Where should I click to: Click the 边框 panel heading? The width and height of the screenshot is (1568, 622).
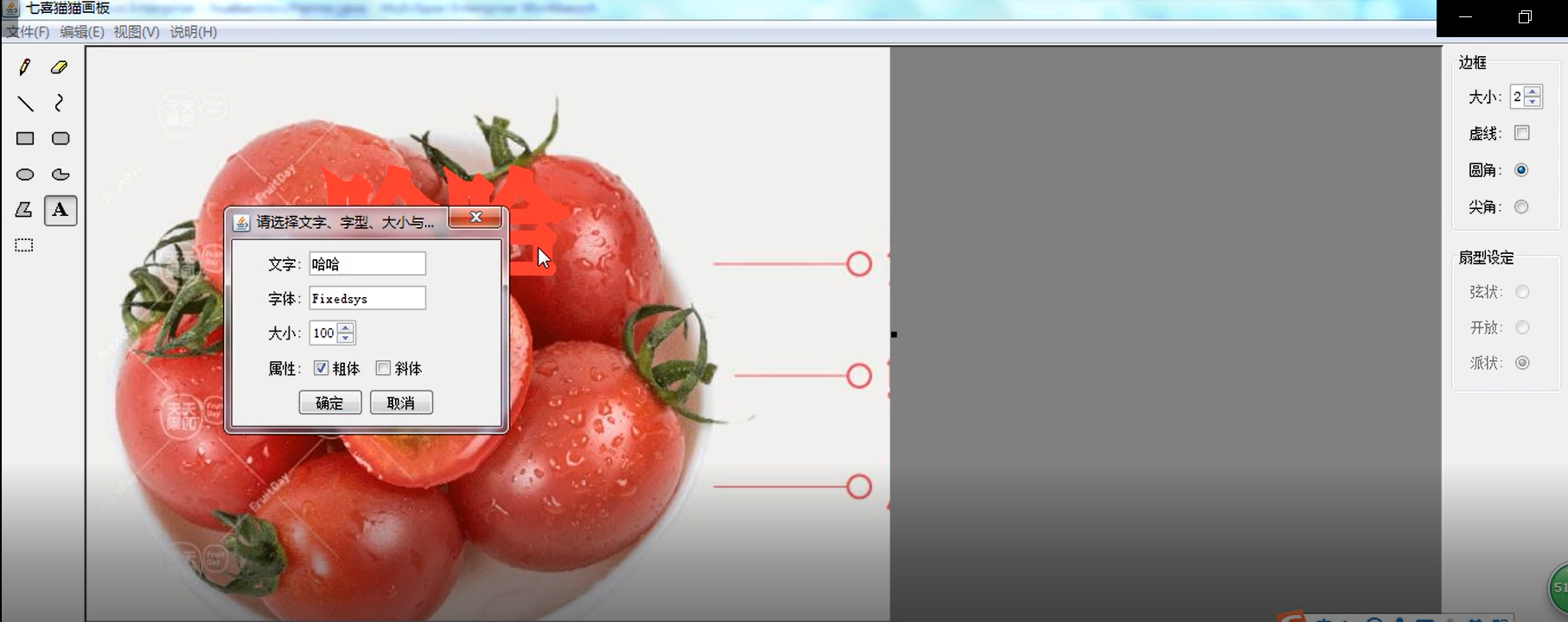[1473, 62]
